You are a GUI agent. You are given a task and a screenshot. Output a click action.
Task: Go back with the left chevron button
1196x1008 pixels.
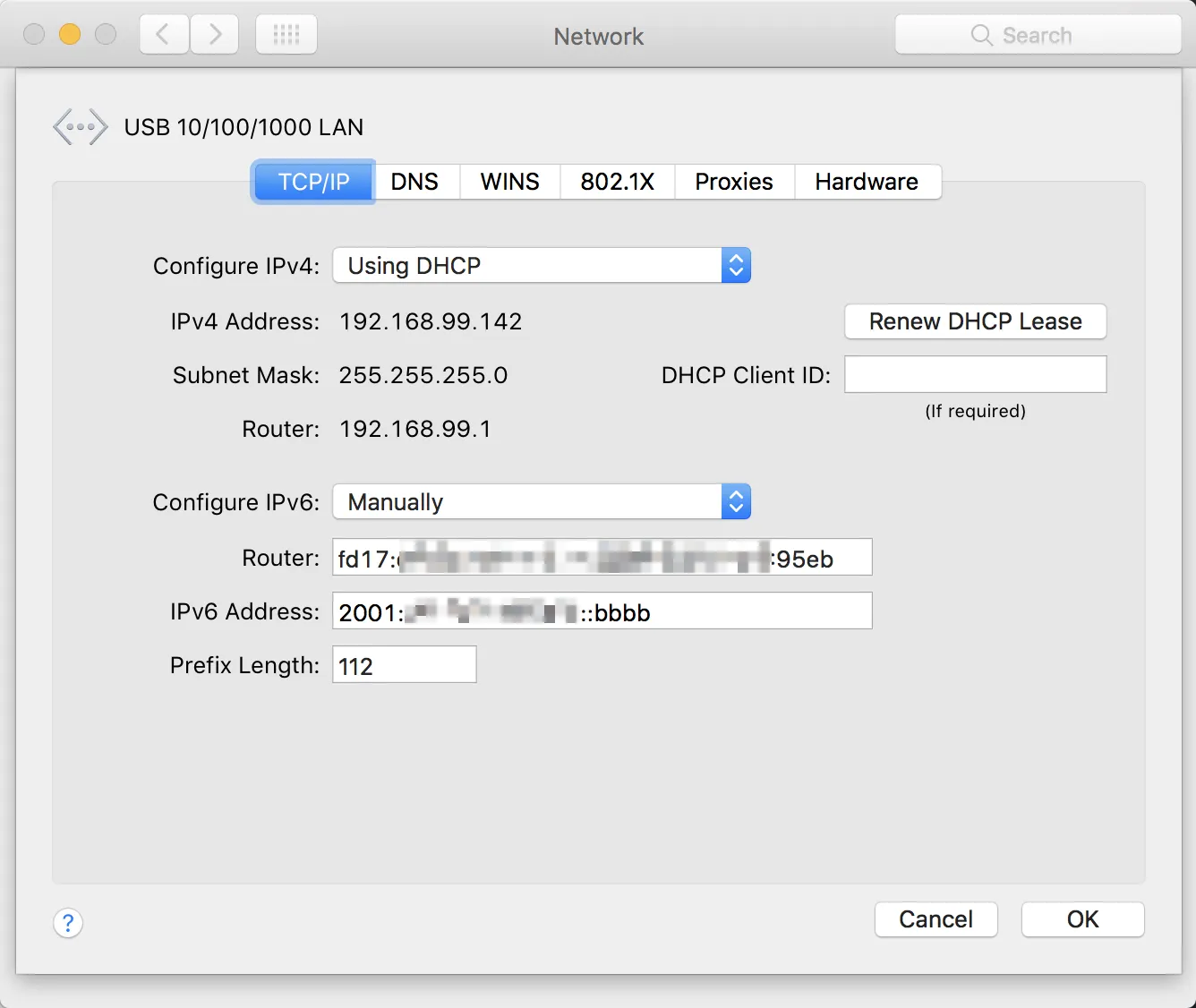[164, 35]
